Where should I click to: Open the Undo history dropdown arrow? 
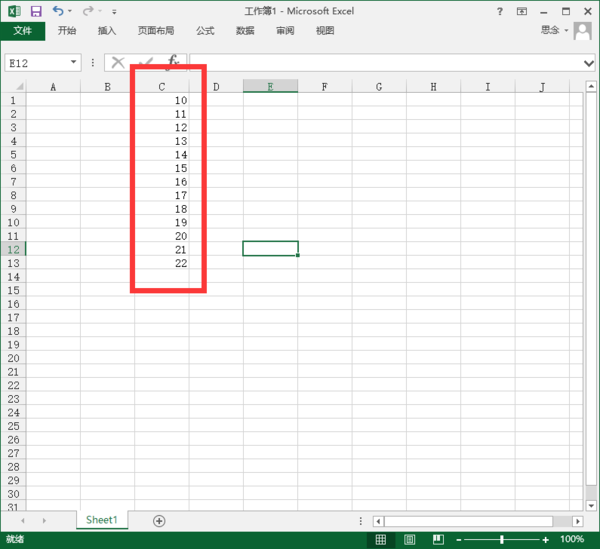[x=71, y=11]
